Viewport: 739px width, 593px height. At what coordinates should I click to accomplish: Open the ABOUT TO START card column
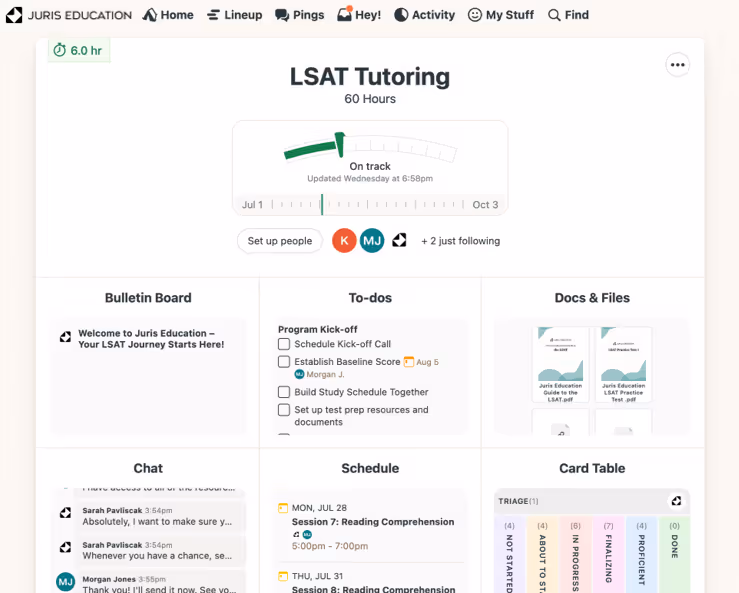[x=542, y=555]
